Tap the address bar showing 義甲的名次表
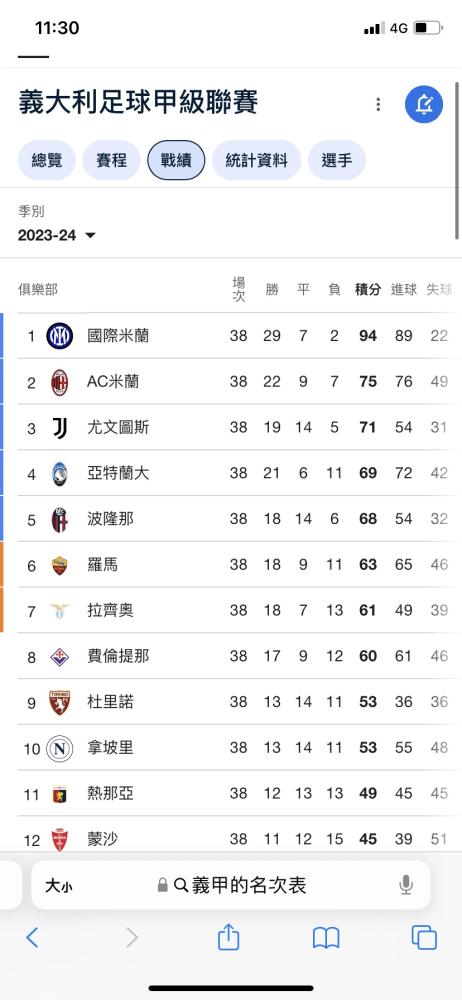The width and height of the screenshot is (462, 1000). tap(231, 885)
